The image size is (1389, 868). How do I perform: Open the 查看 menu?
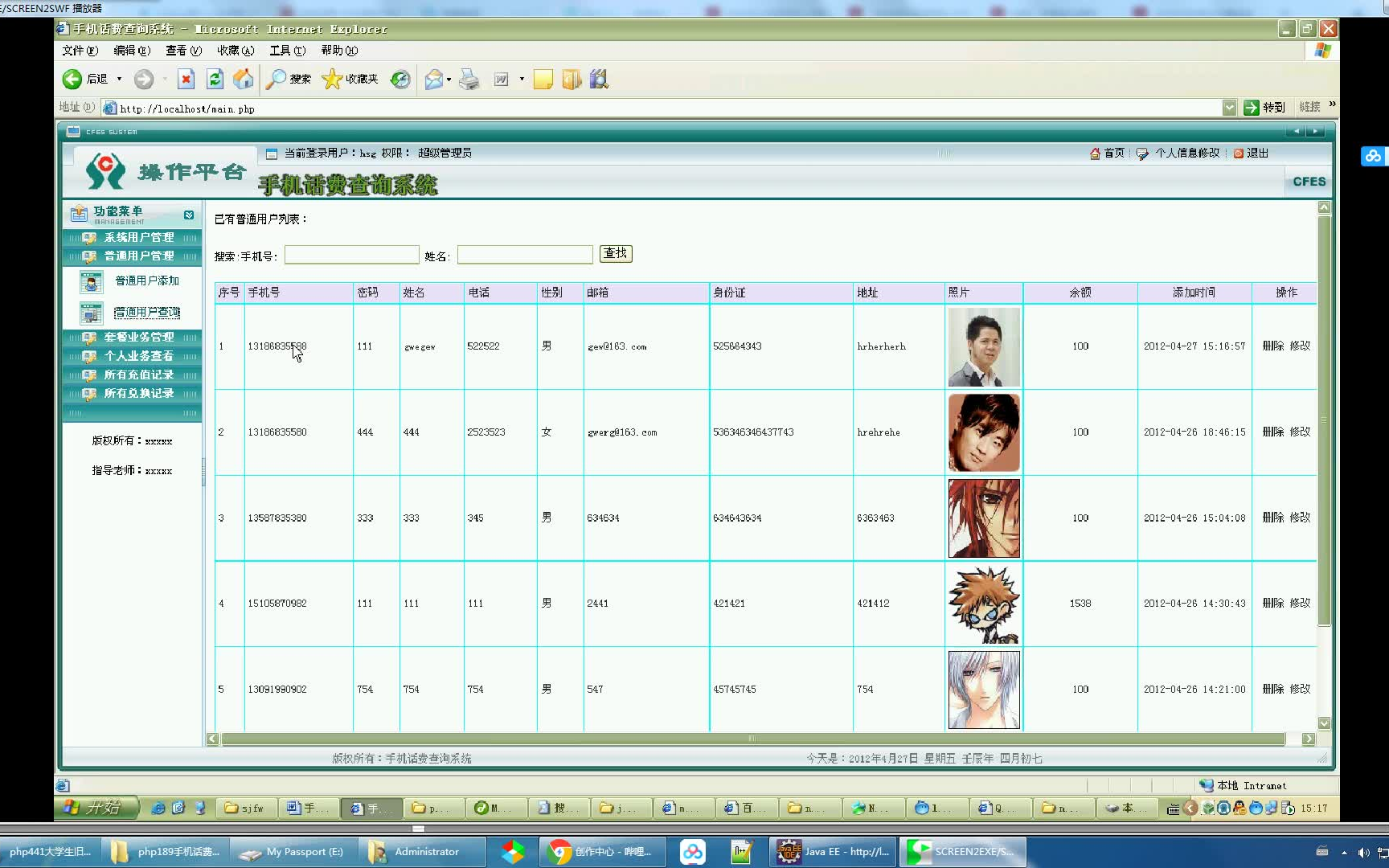coord(183,51)
